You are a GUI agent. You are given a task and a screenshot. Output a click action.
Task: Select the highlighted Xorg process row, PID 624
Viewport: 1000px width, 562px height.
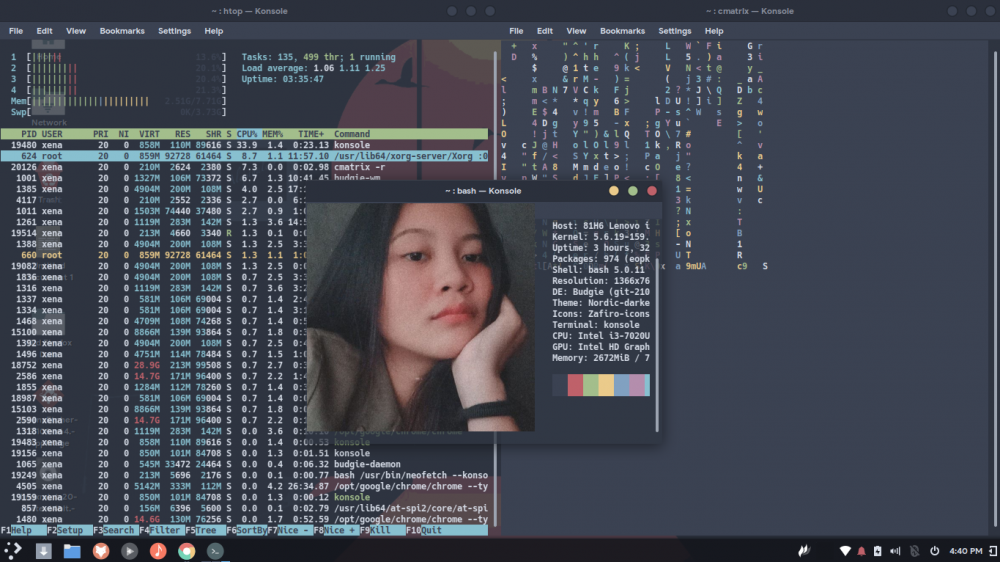point(244,156)
